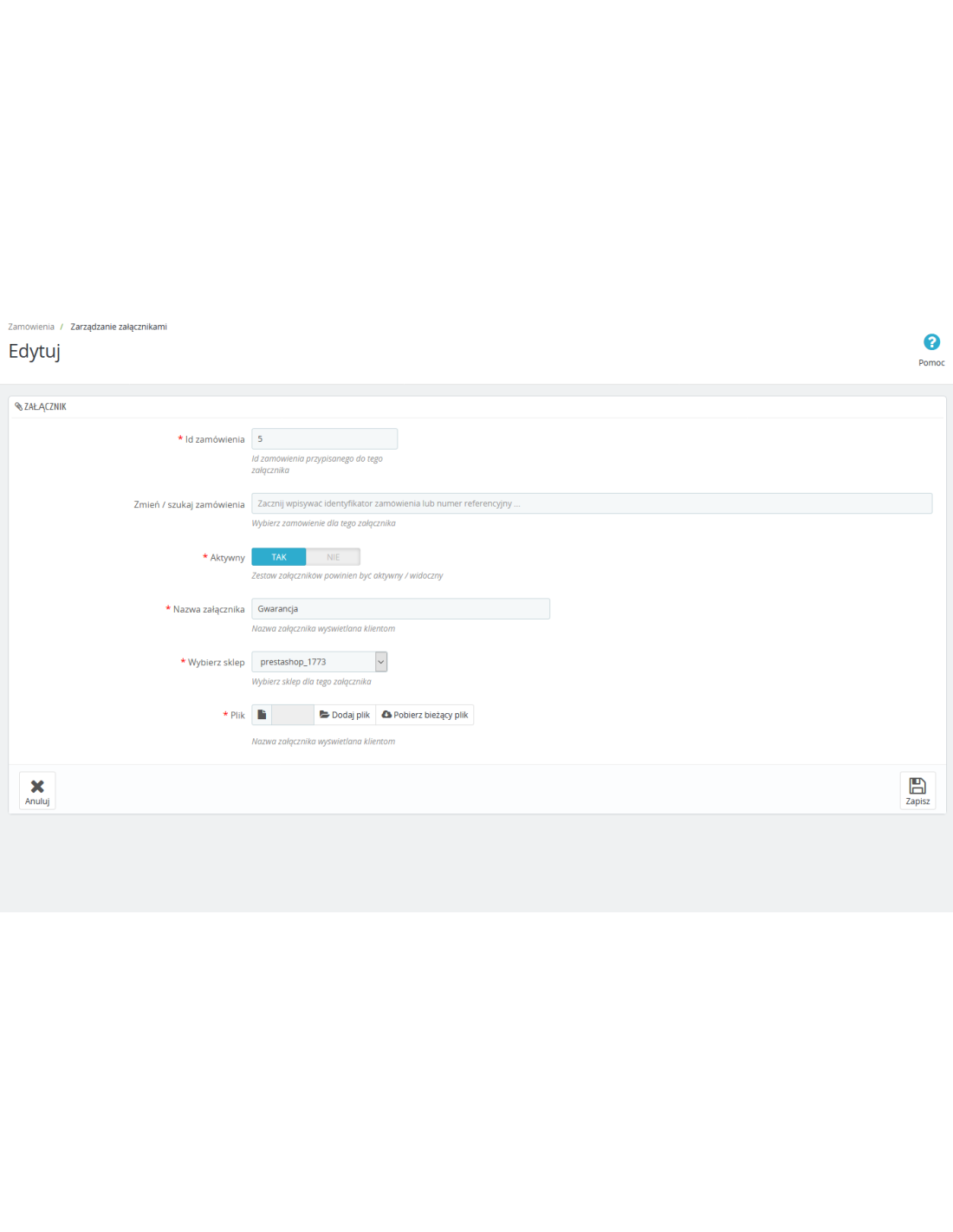Click the Zmień / szukaj zamówienia label

(189, 505)
